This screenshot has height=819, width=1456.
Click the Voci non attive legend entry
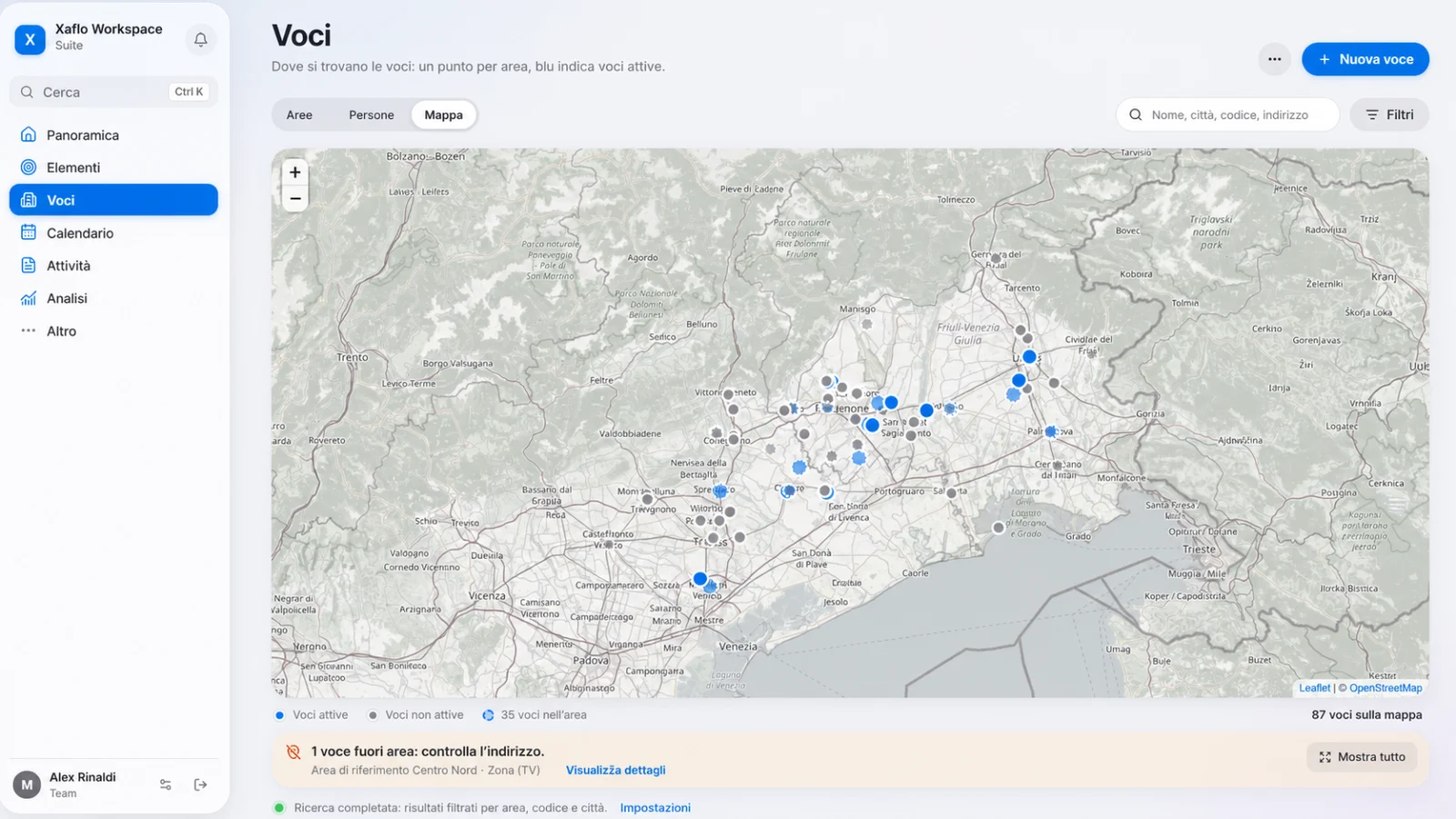tap(416, 715)
